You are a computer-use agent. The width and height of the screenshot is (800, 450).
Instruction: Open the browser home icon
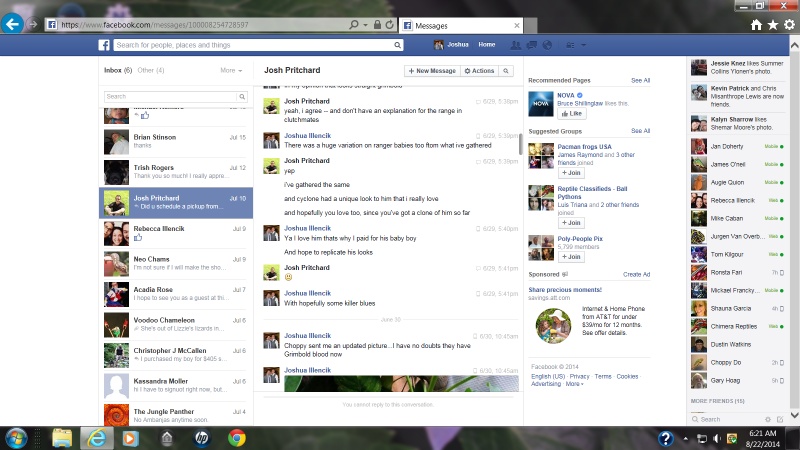click(756, 24)
